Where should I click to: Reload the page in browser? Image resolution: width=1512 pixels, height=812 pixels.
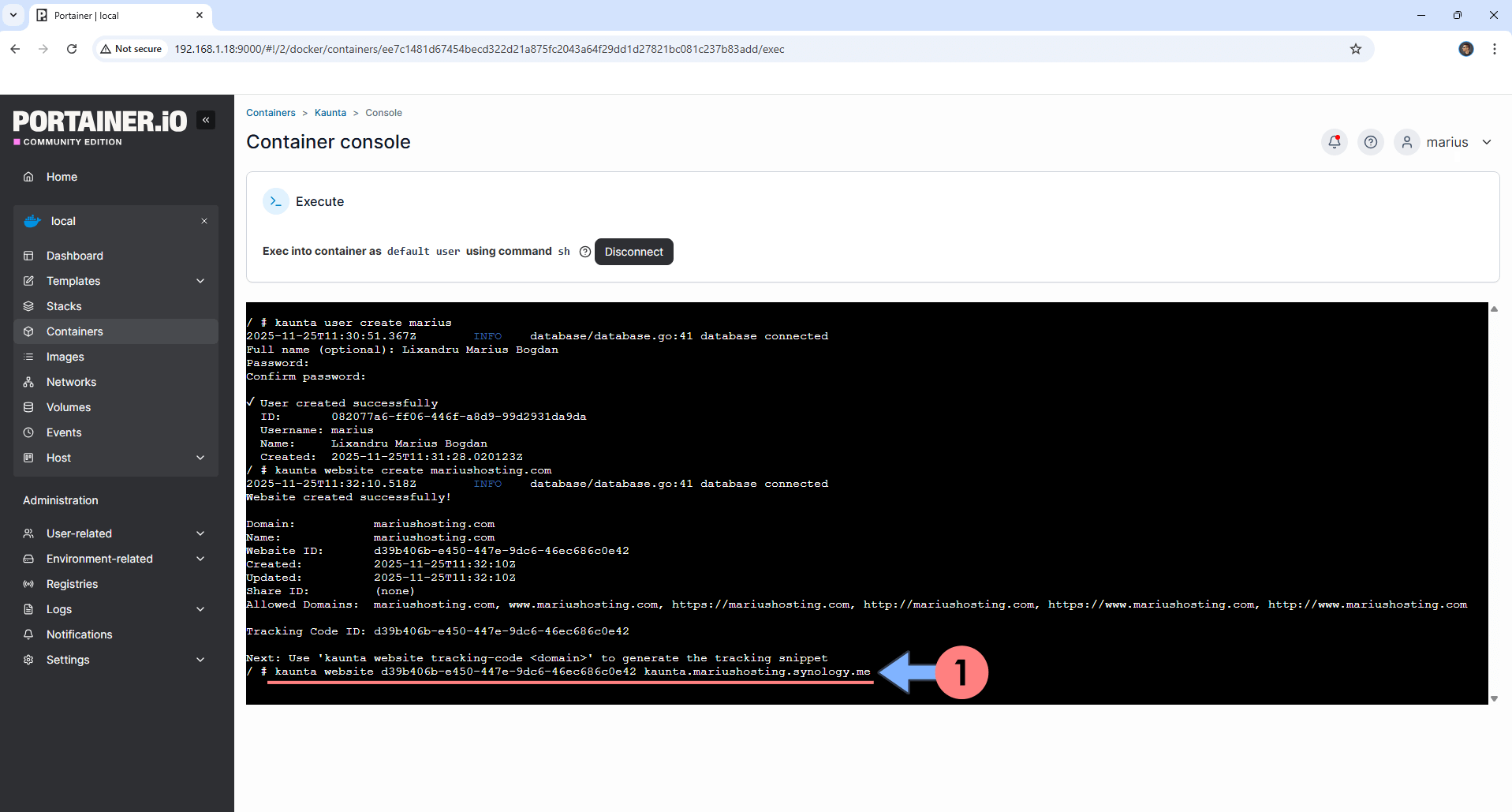click(x=72, y=49)
